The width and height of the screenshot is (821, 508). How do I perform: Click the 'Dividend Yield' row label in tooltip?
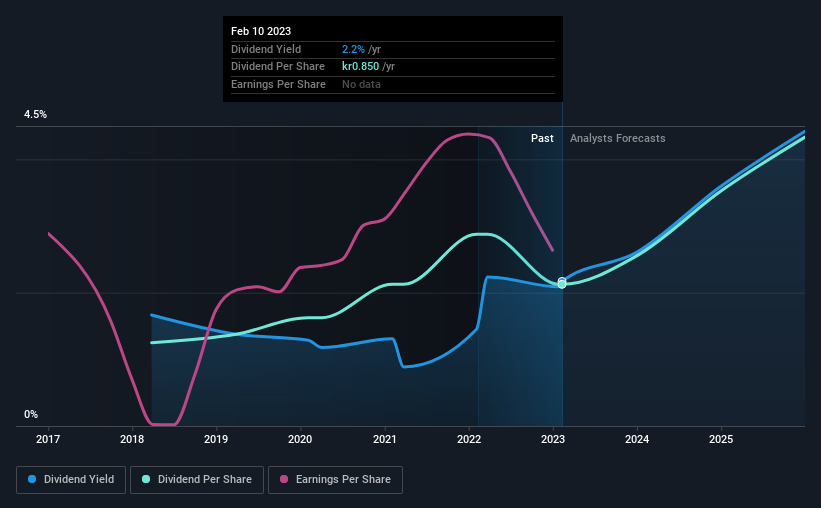[x=266, y=49]
